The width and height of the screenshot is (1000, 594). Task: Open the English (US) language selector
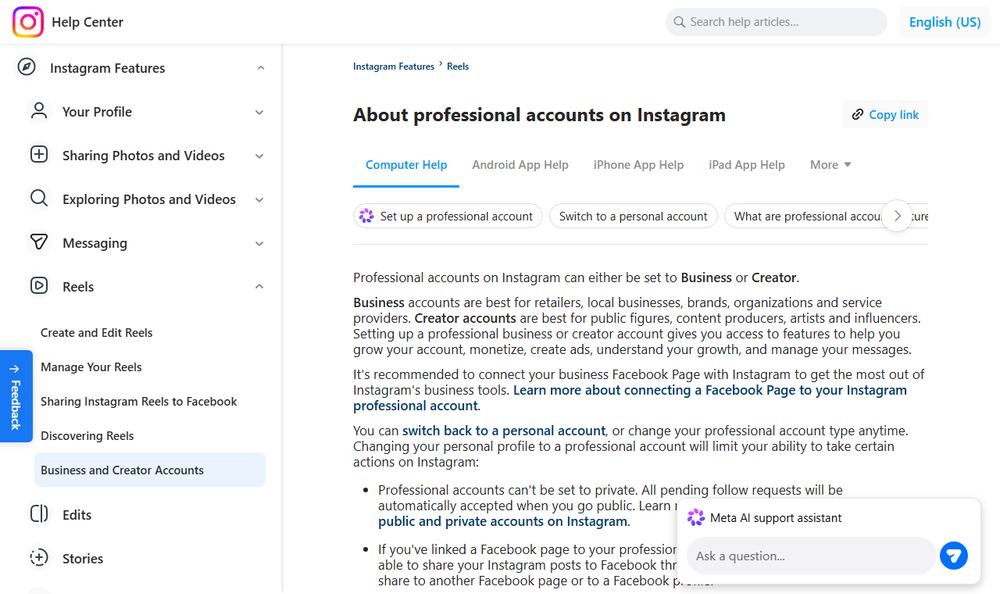tap(945, 22)
